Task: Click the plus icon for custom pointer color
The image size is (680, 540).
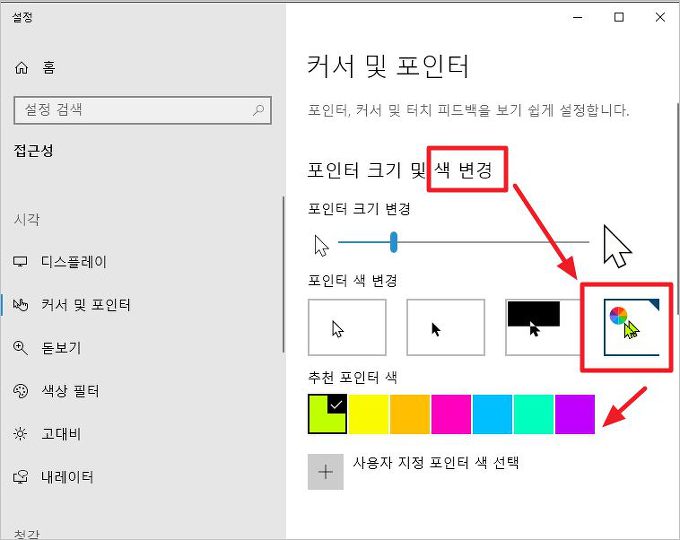Action: [x=325, y=472]
